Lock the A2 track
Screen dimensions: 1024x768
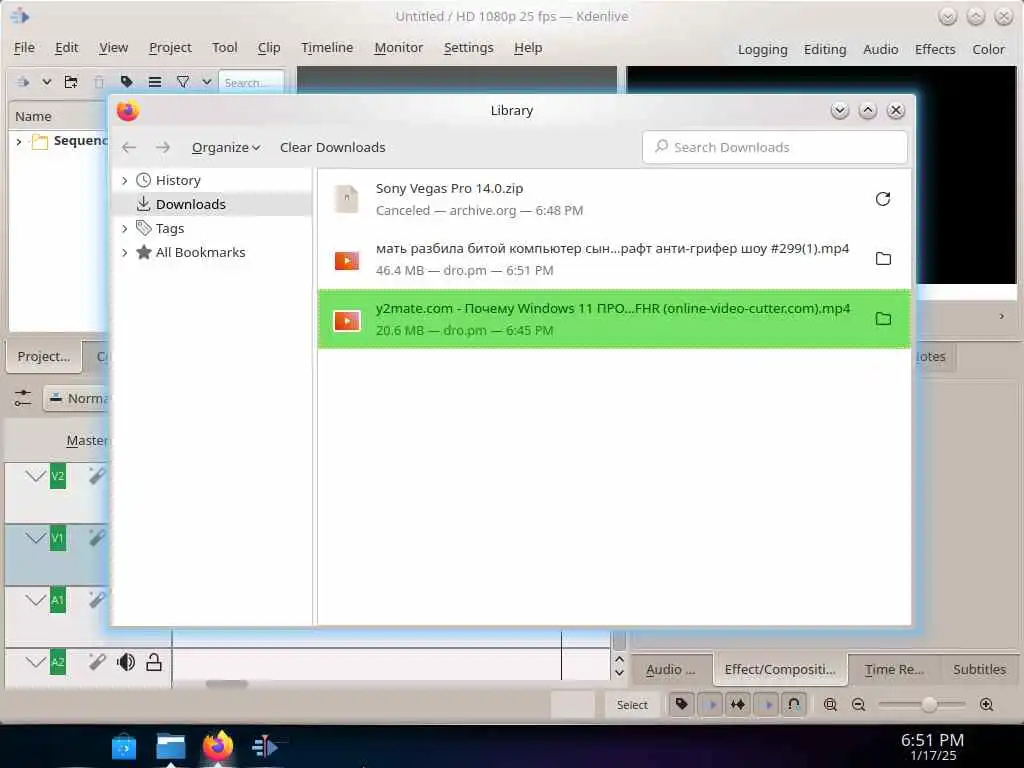click(x=154, y=662)
